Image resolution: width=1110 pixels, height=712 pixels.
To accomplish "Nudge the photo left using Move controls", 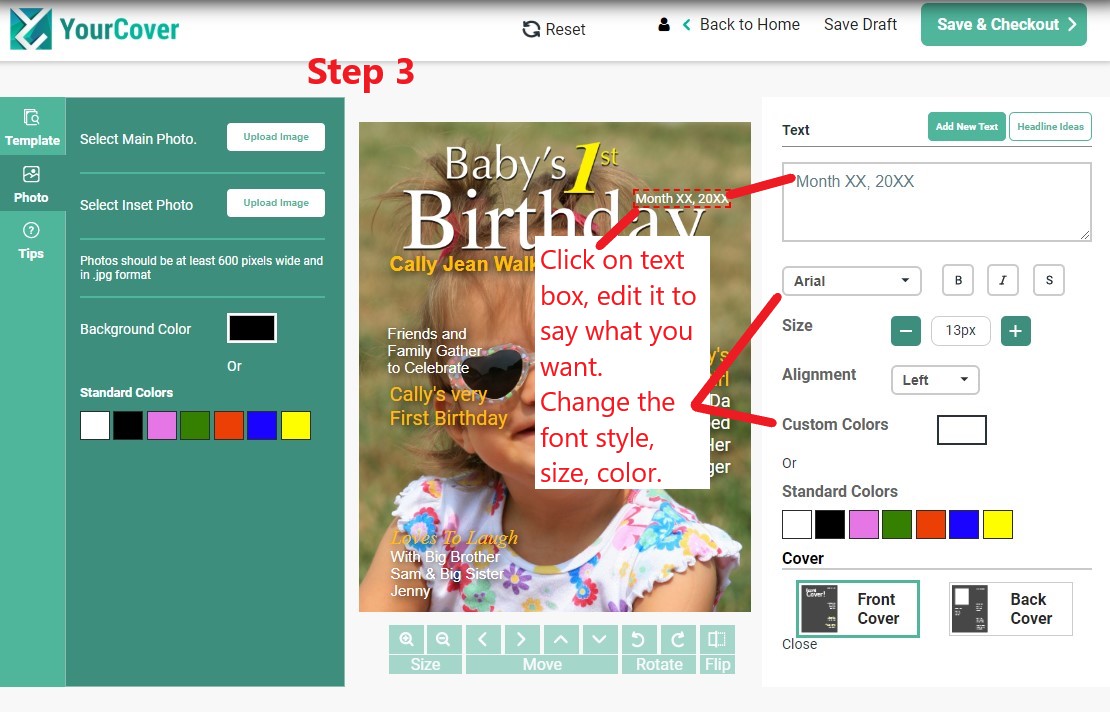I will pyautogui.click(x=483, y=638).
